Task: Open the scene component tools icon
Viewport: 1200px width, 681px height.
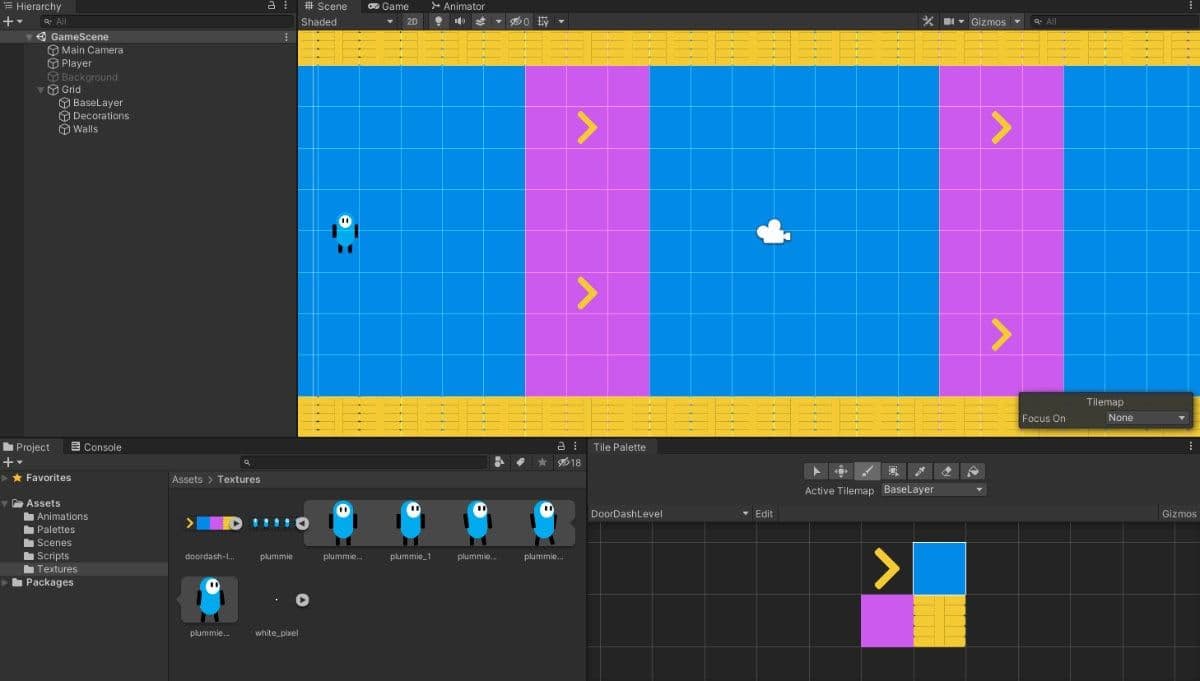Action: coord(927,21)
